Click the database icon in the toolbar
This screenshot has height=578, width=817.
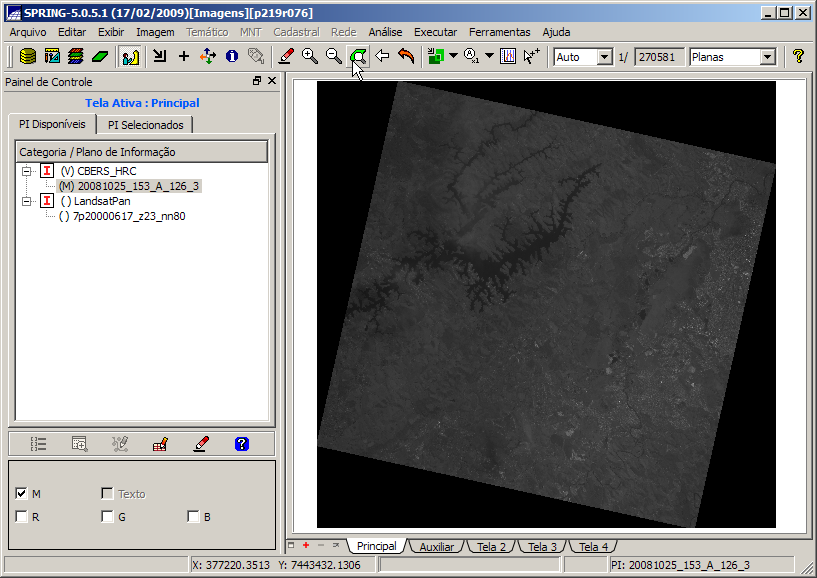tap(28, 57)
